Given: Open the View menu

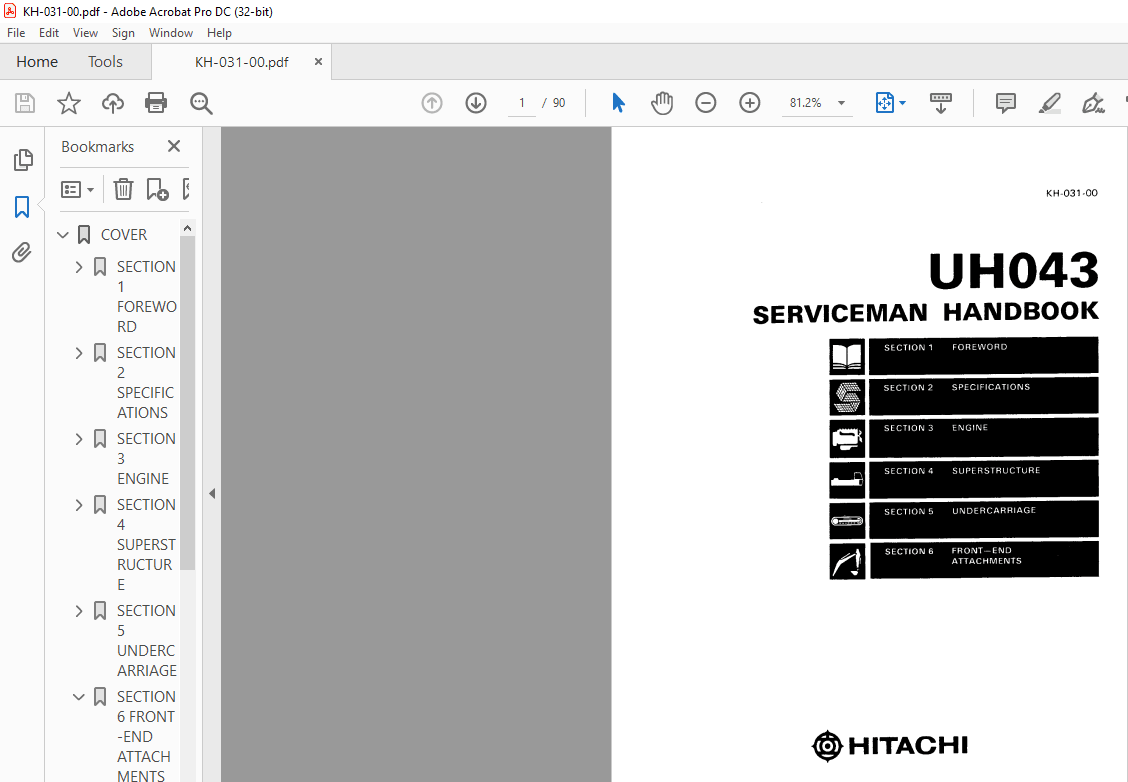Looking at the screenshot, I should click(x=85, y=32).
